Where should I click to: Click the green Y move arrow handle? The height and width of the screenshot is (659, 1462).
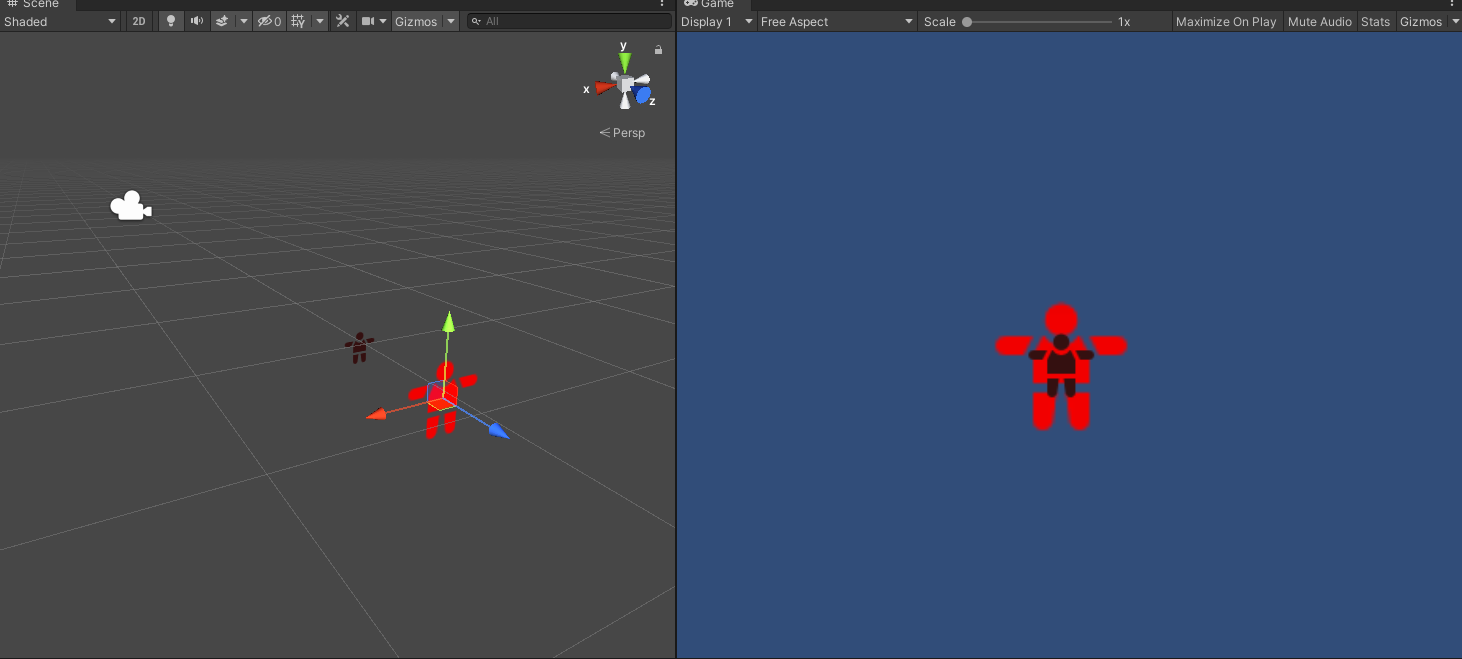[449, 321]
